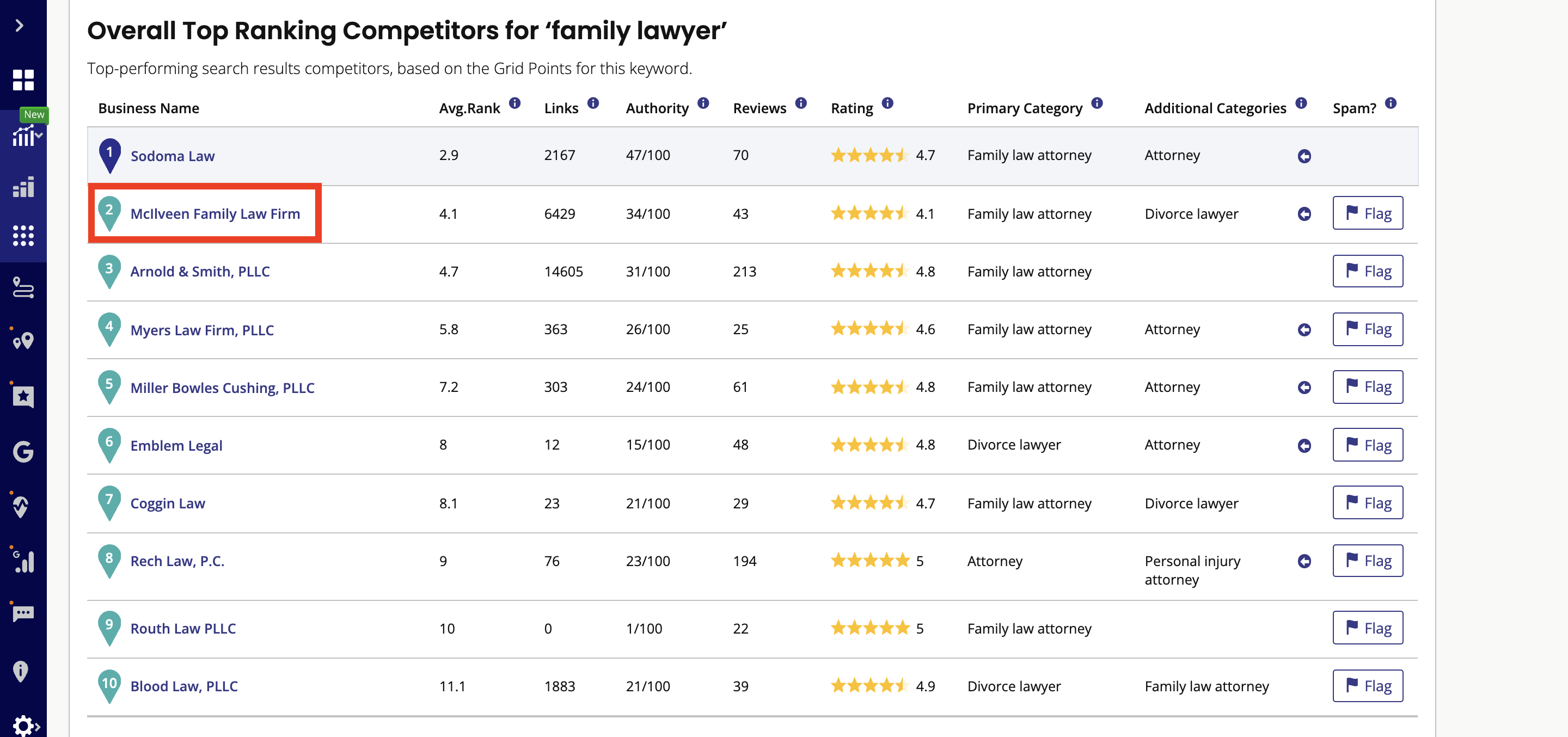Open the Myers Law Firm, PLLC link
The width and height of the screenshot is (1568, 737).
(x=202, y=330)
